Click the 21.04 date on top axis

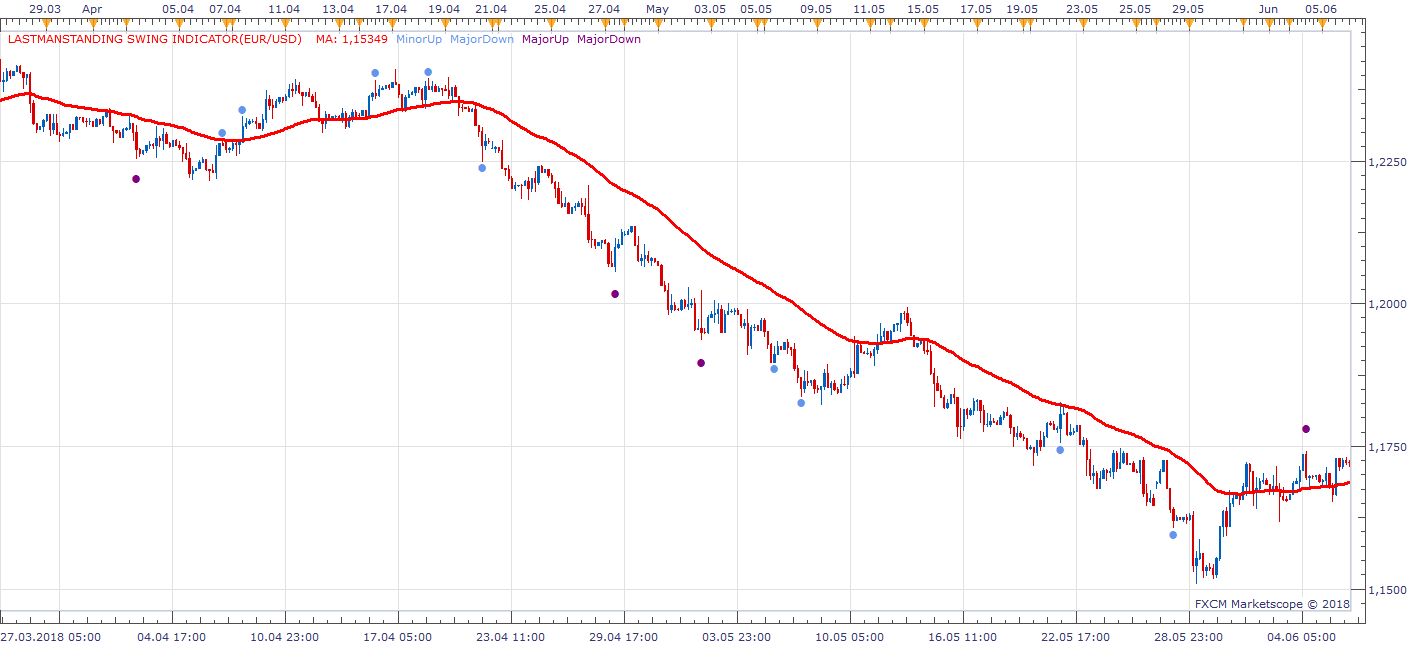[x=491, y=9]
